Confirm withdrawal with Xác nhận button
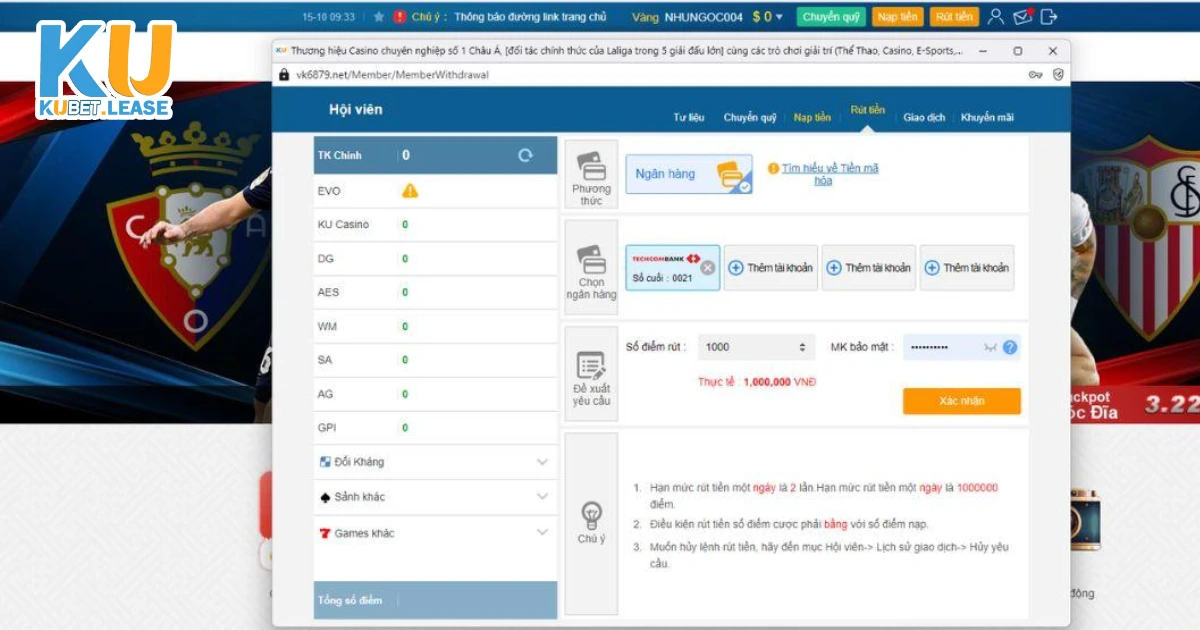The height and width of the screenshot is (630, 1200). [962, 401]
